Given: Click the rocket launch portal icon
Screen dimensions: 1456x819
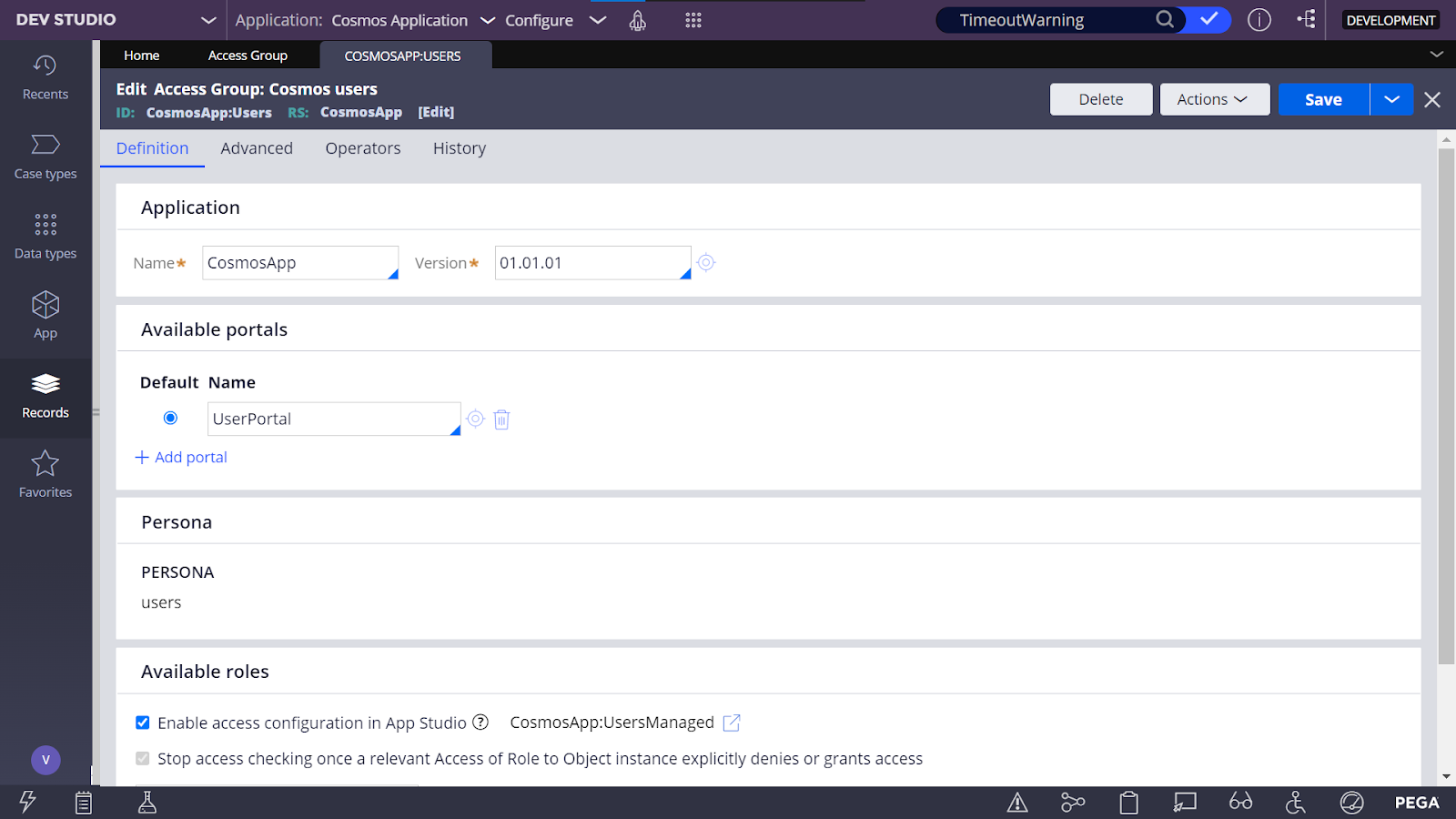Looking at the screenshot, I should [638, 20].
